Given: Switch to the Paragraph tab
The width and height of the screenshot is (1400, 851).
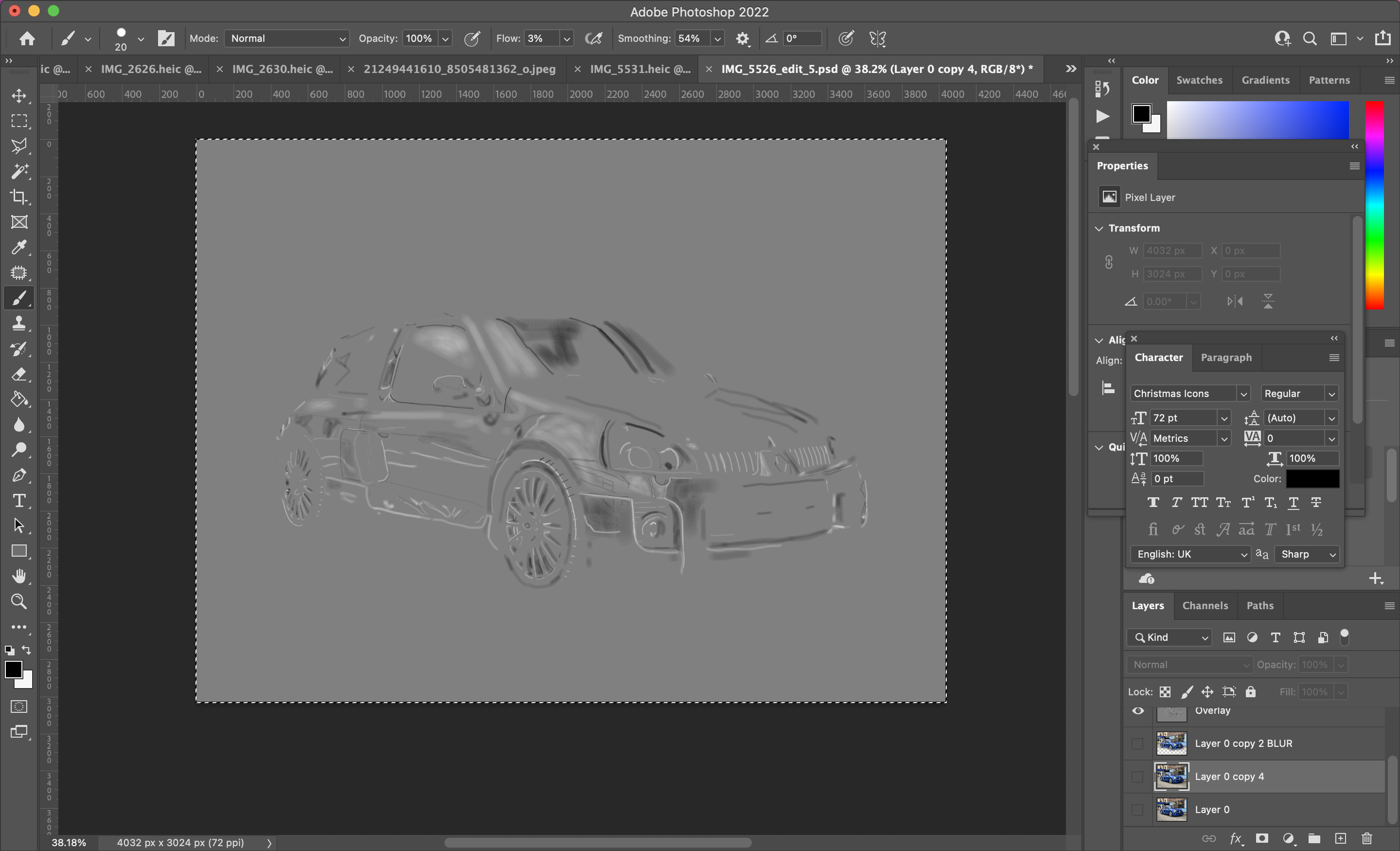Looking at the screenshot, I should (x=1225, y=358).
